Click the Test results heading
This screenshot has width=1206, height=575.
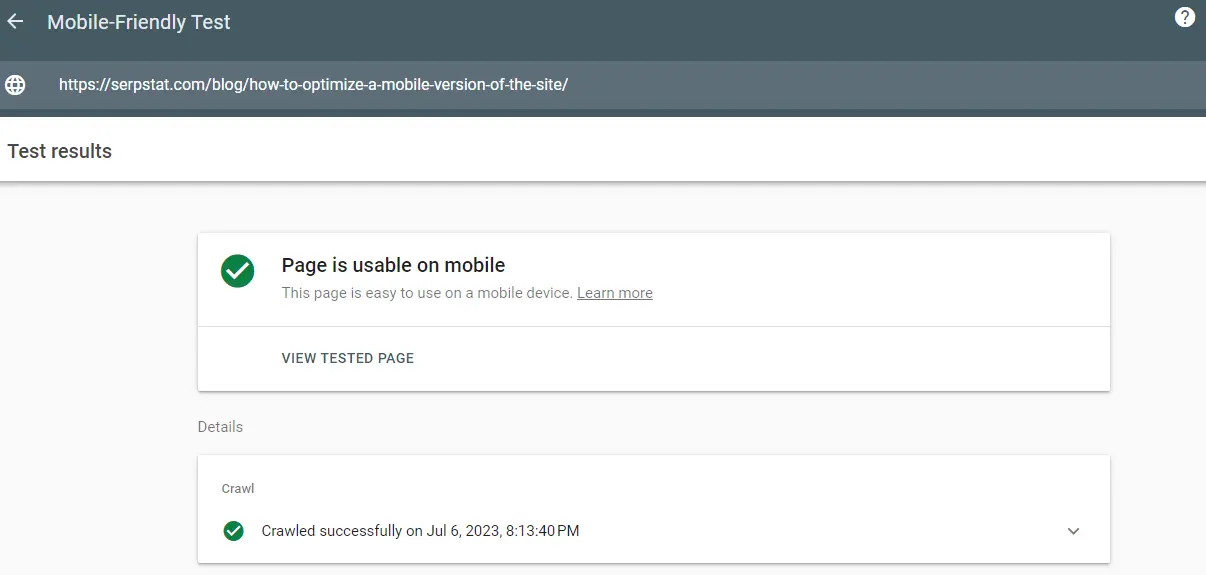coord(60,152)
